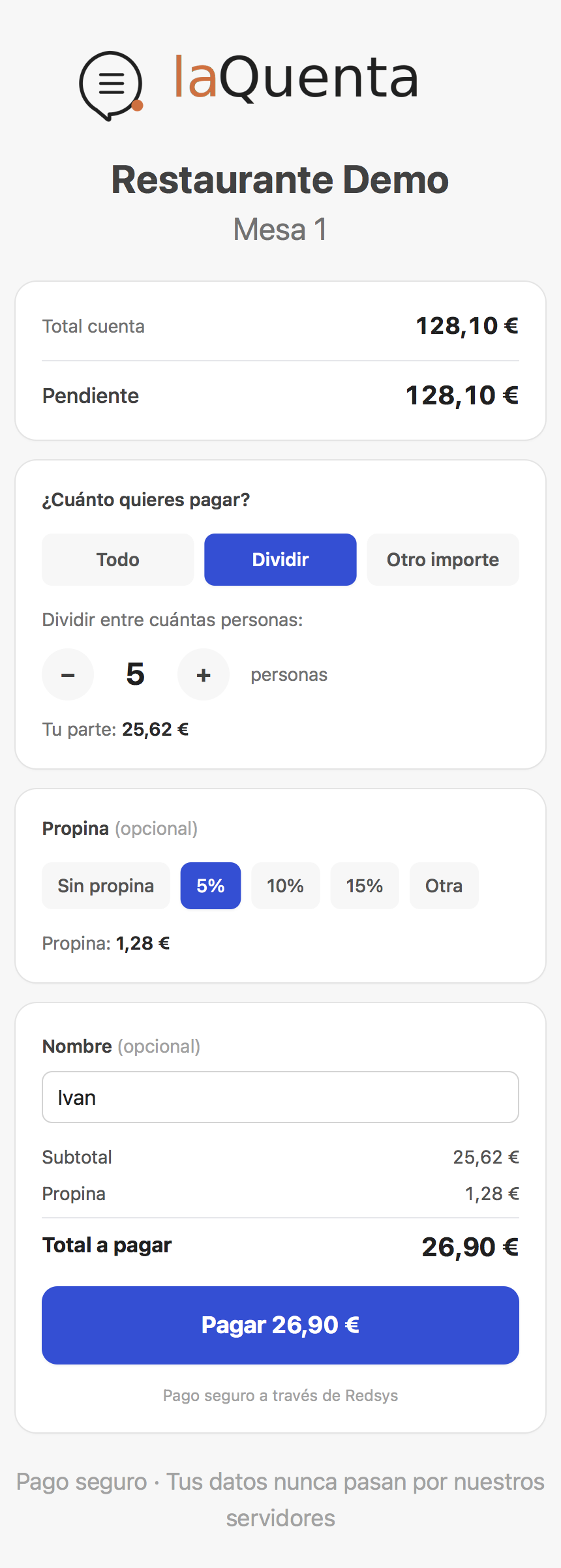Increase the number of people with plus

pos(204,674)
